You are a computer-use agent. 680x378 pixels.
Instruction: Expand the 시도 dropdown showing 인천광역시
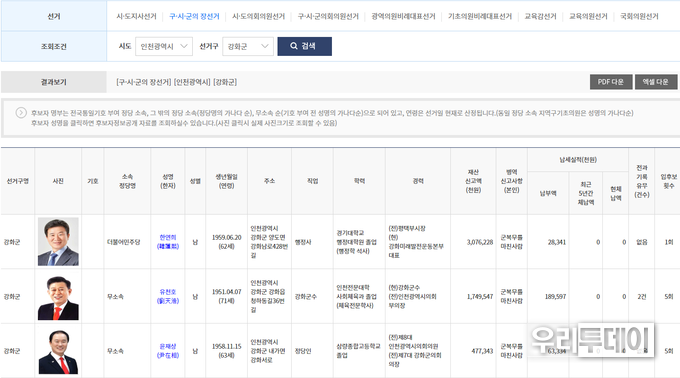coord(164,46)
